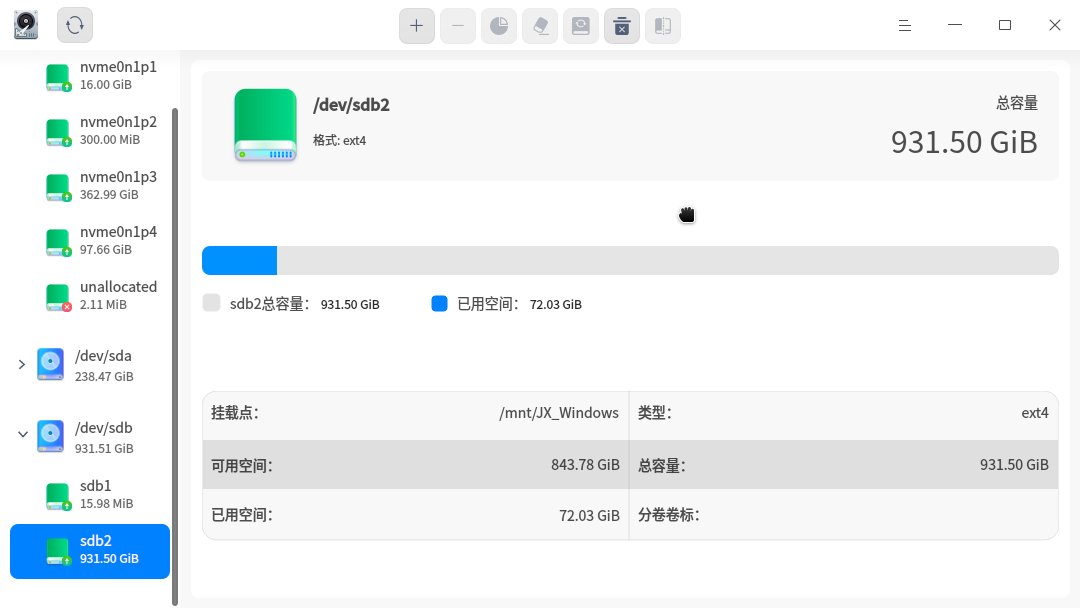Click the 总容量 header label at top right
This screenshot has width=1080, height=608.
coord(1017,103)
